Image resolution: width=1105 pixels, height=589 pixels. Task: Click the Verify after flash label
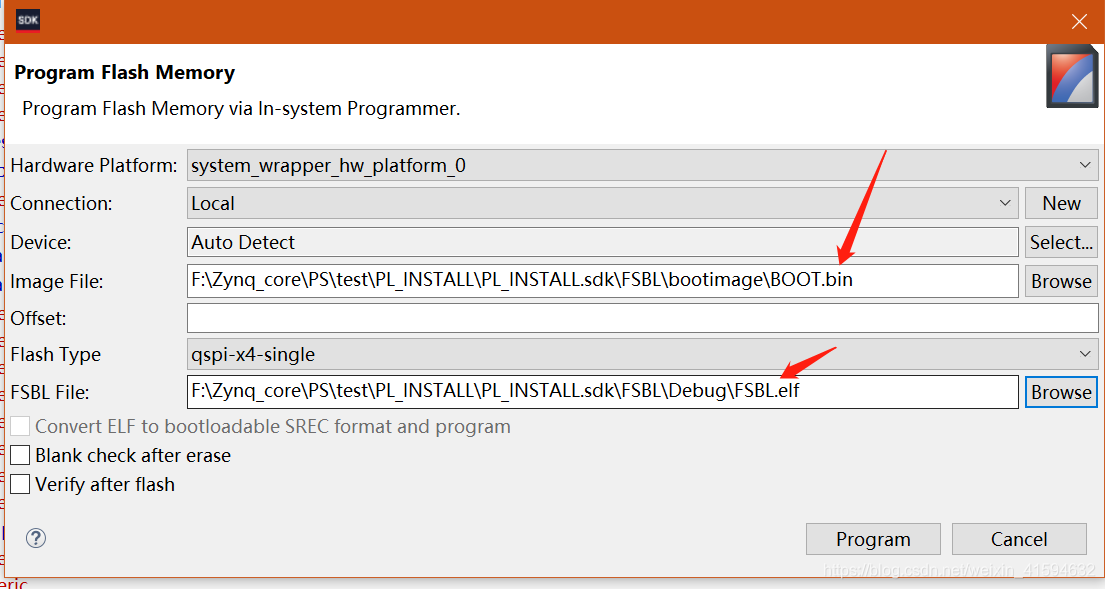point(105,485)
